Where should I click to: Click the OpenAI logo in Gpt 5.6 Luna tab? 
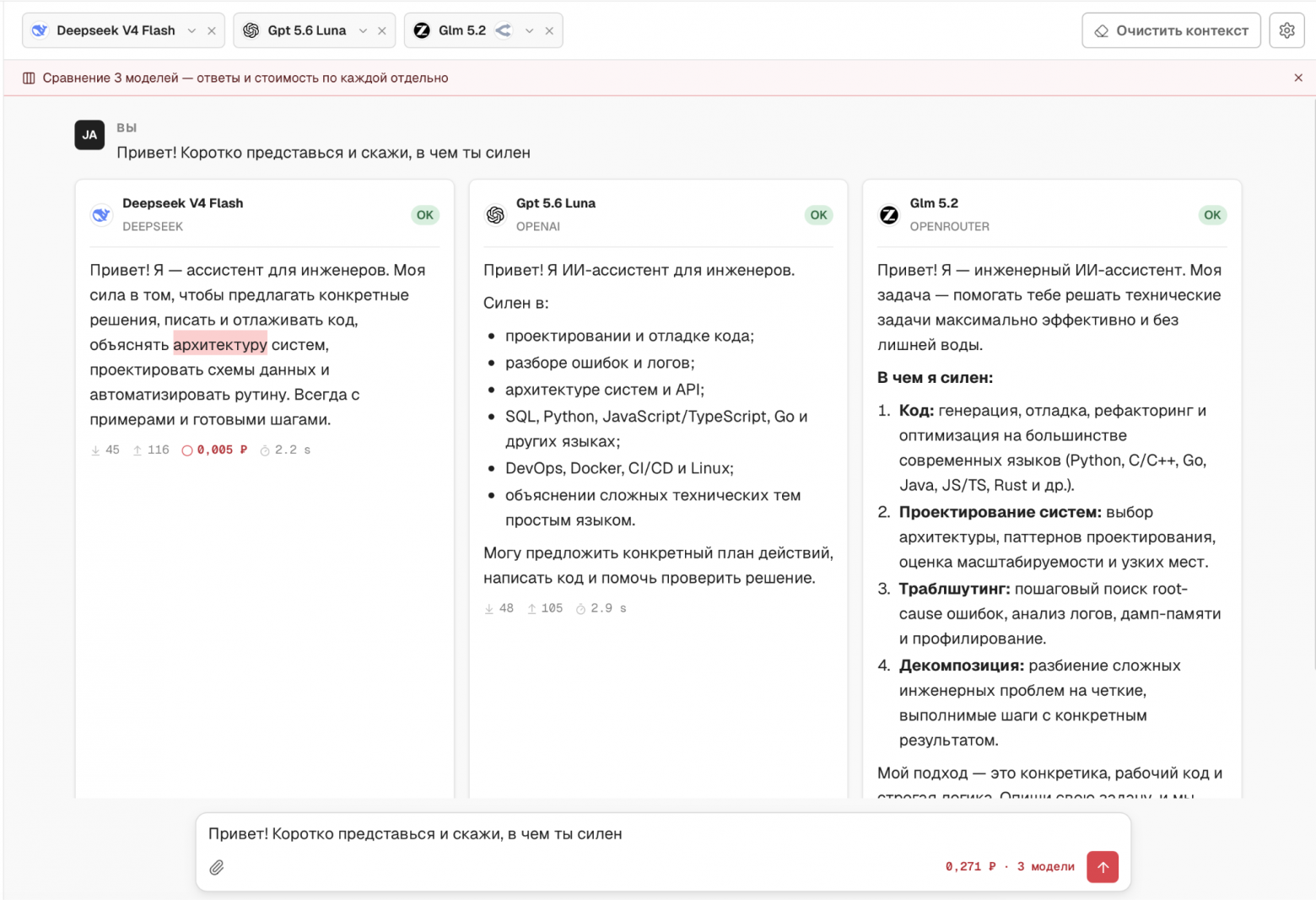coord(251,30)
